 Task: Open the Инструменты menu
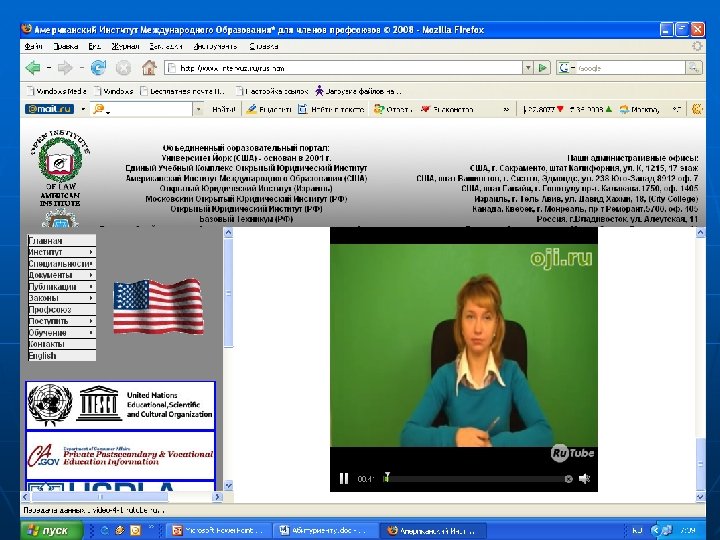[x=215, y=46]
